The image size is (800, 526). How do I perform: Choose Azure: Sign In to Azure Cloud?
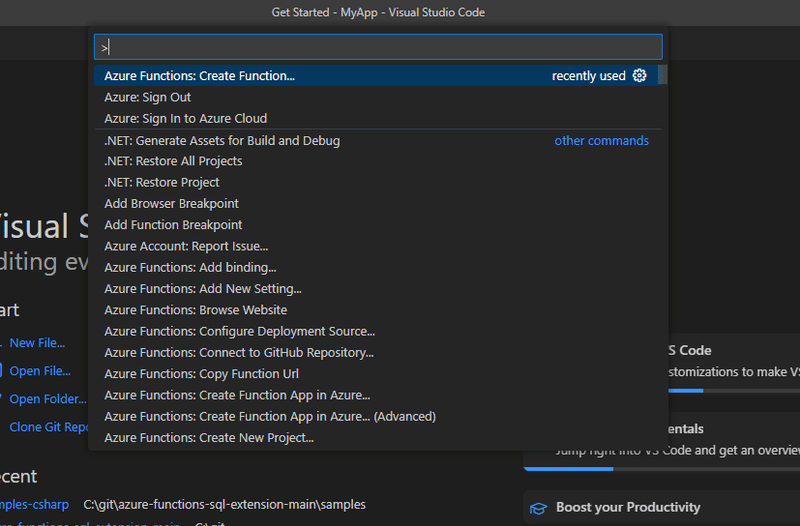376,118
